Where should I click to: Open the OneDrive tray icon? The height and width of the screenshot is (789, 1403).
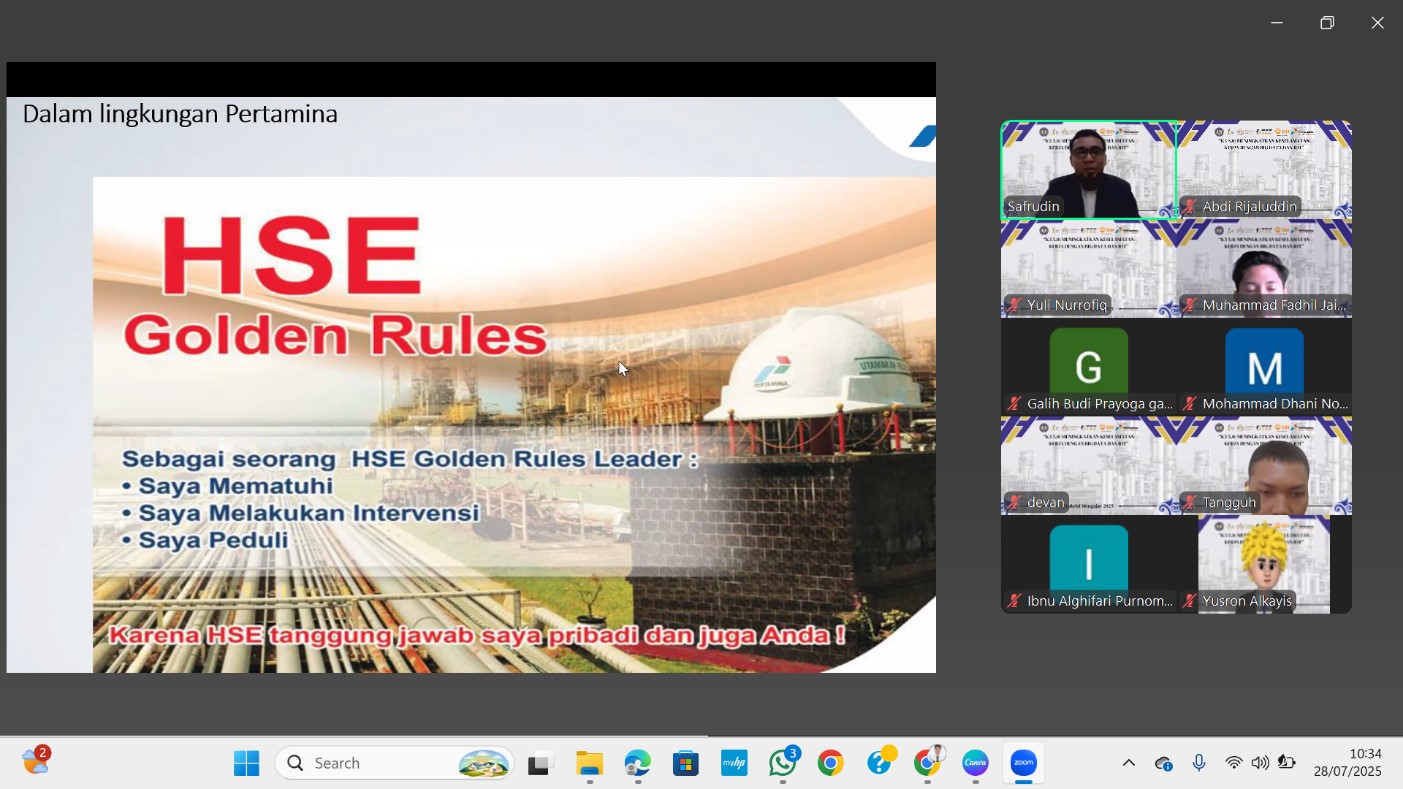pyautogui.click(x=1163, y=763)
